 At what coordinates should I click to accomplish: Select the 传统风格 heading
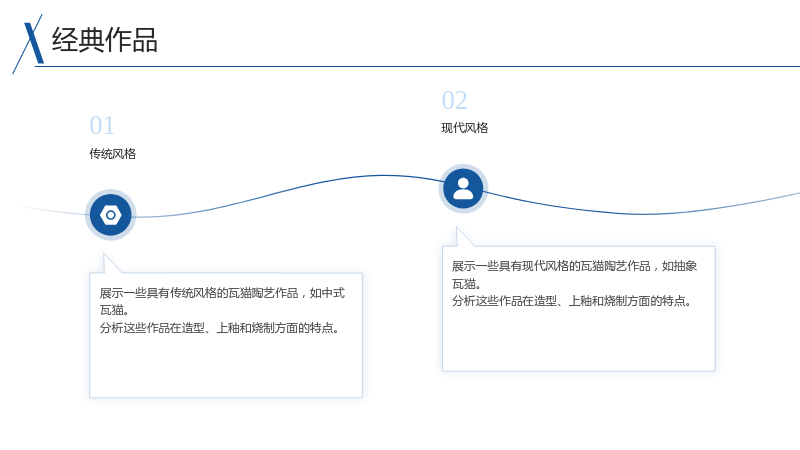pos(112,154)
